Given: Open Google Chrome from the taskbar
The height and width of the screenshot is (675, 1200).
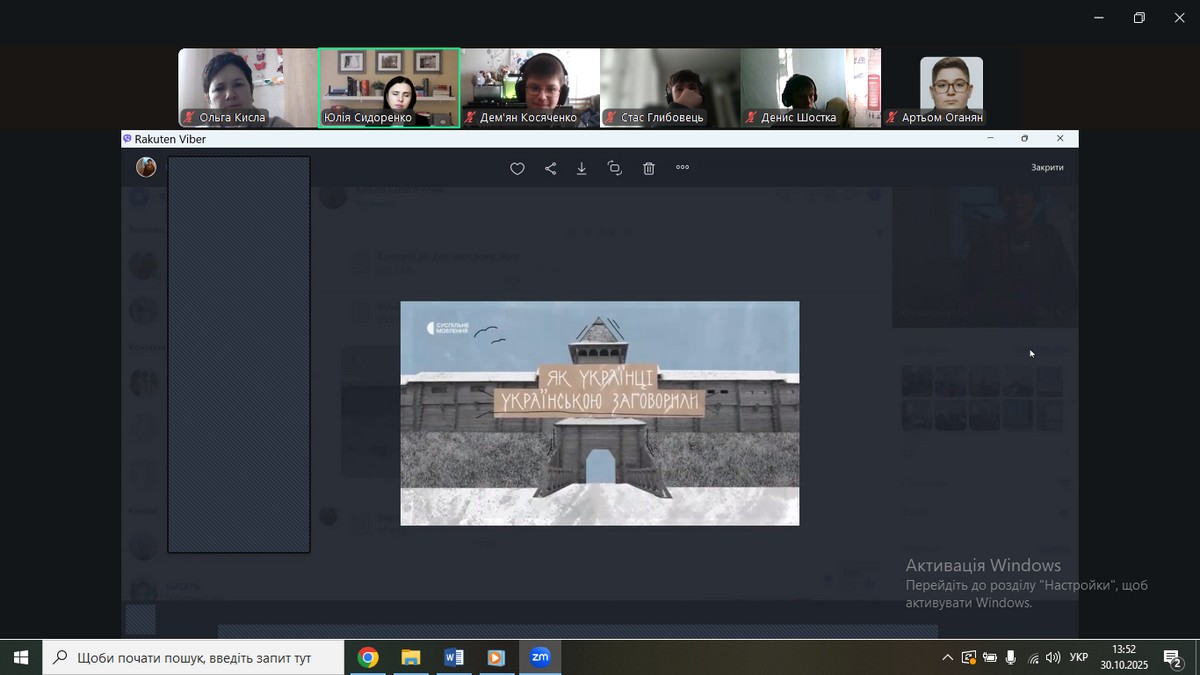Looking at the screenshot, I should pyautogui.click(x=368, y=657).
